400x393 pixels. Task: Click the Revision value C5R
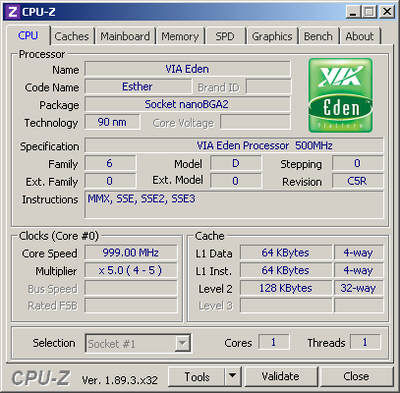click(358, 181)
